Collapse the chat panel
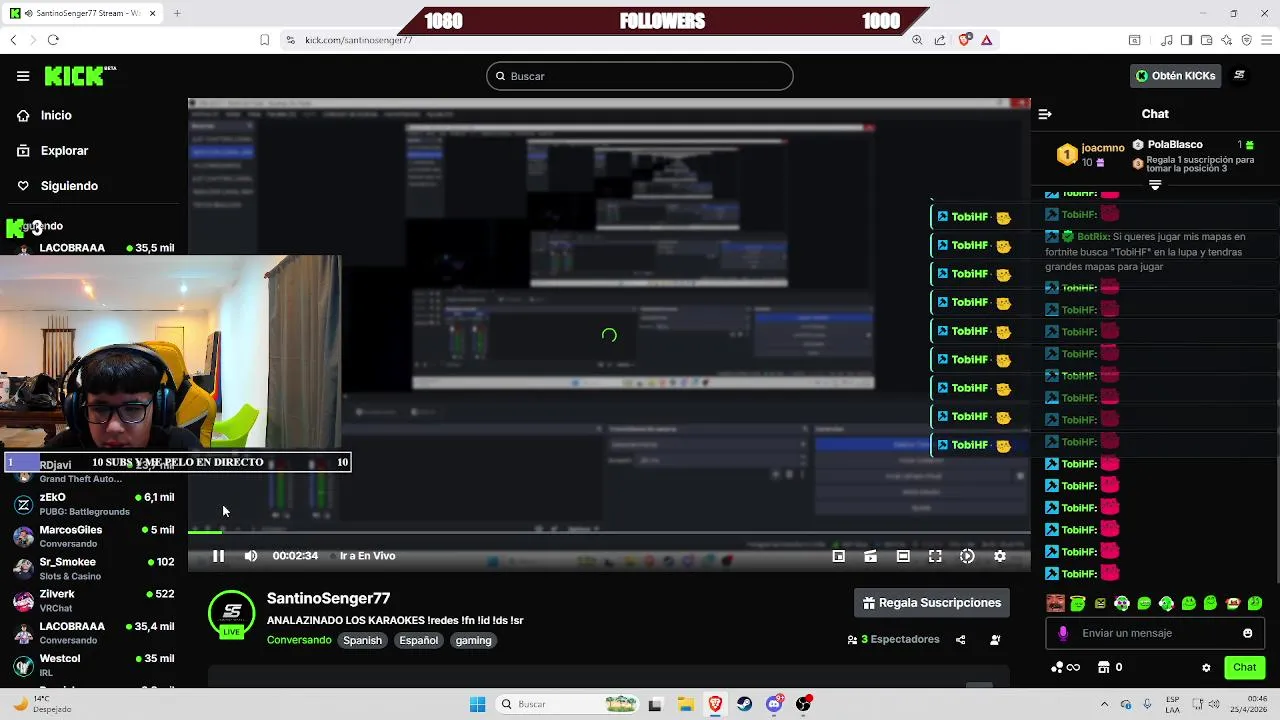This screenshot has height=720, width=1280. pos(1045,114)
